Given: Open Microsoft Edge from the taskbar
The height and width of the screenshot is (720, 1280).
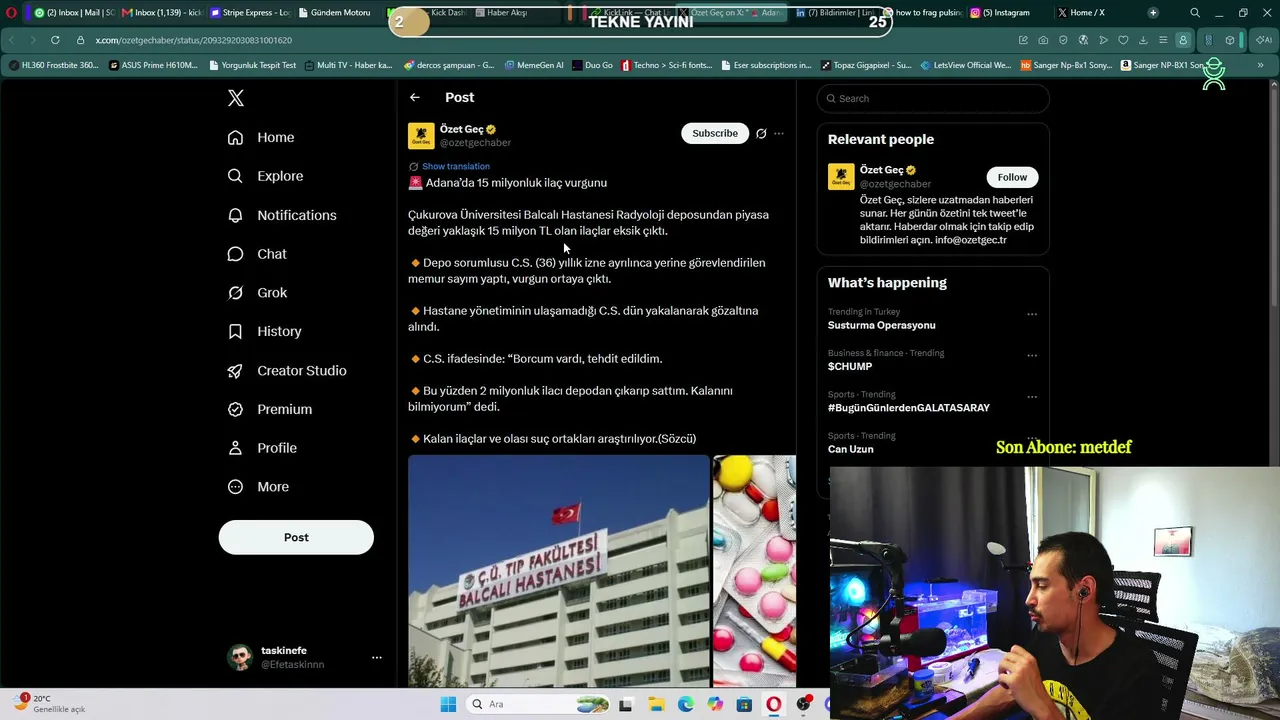Looking at the screenshot, I should [685, 704].
